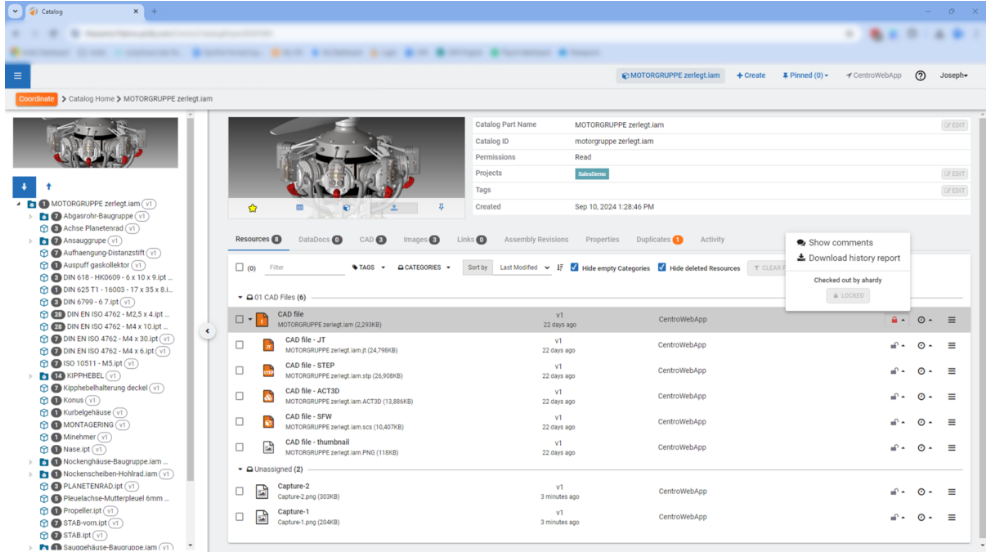Click the Coordinate button in the breadcrumb

click(37, 99)
